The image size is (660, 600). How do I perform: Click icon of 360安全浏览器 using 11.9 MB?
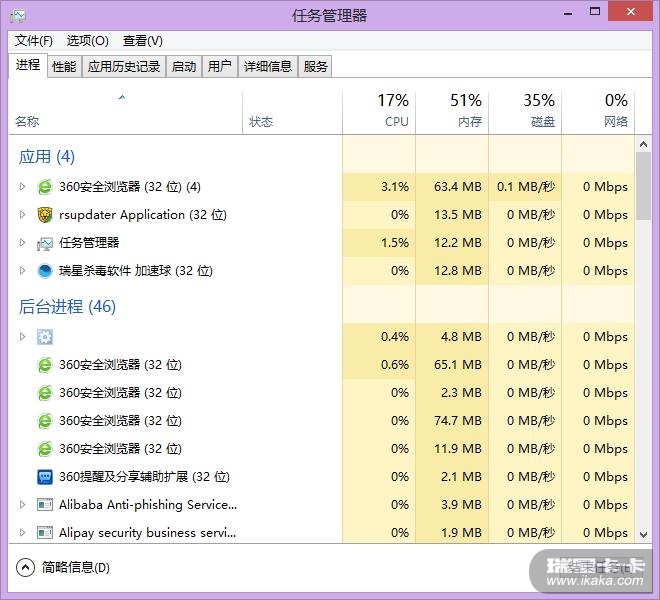pos(45,449)
